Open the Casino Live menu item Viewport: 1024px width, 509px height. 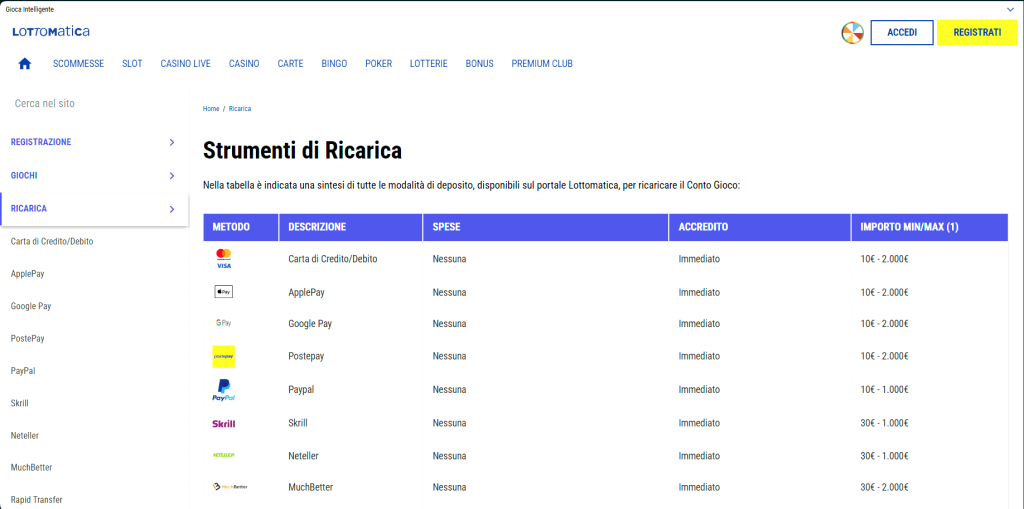[185, 64]
